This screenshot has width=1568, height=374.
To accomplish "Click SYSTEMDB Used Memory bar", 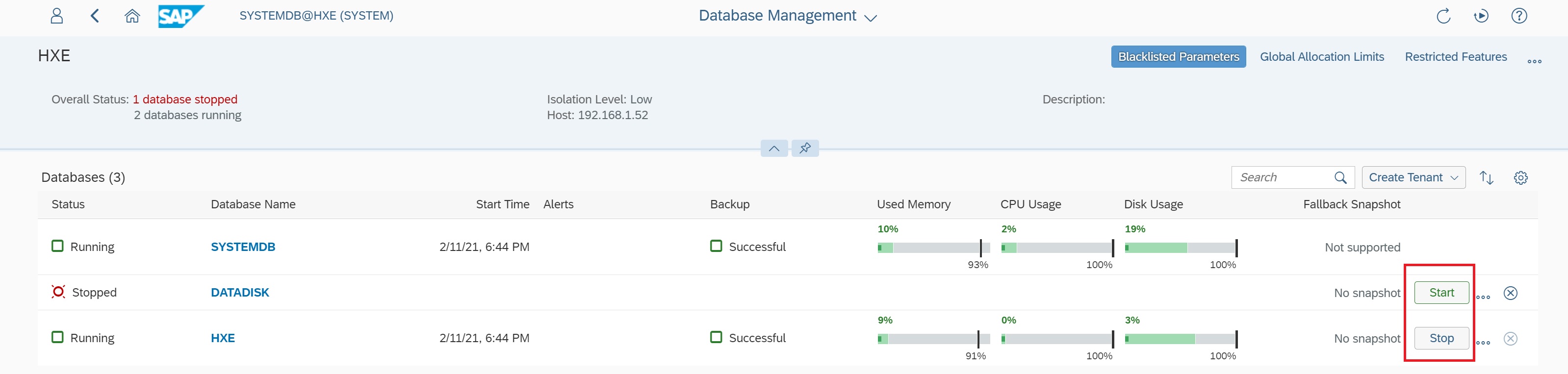I will pos(933,248).
